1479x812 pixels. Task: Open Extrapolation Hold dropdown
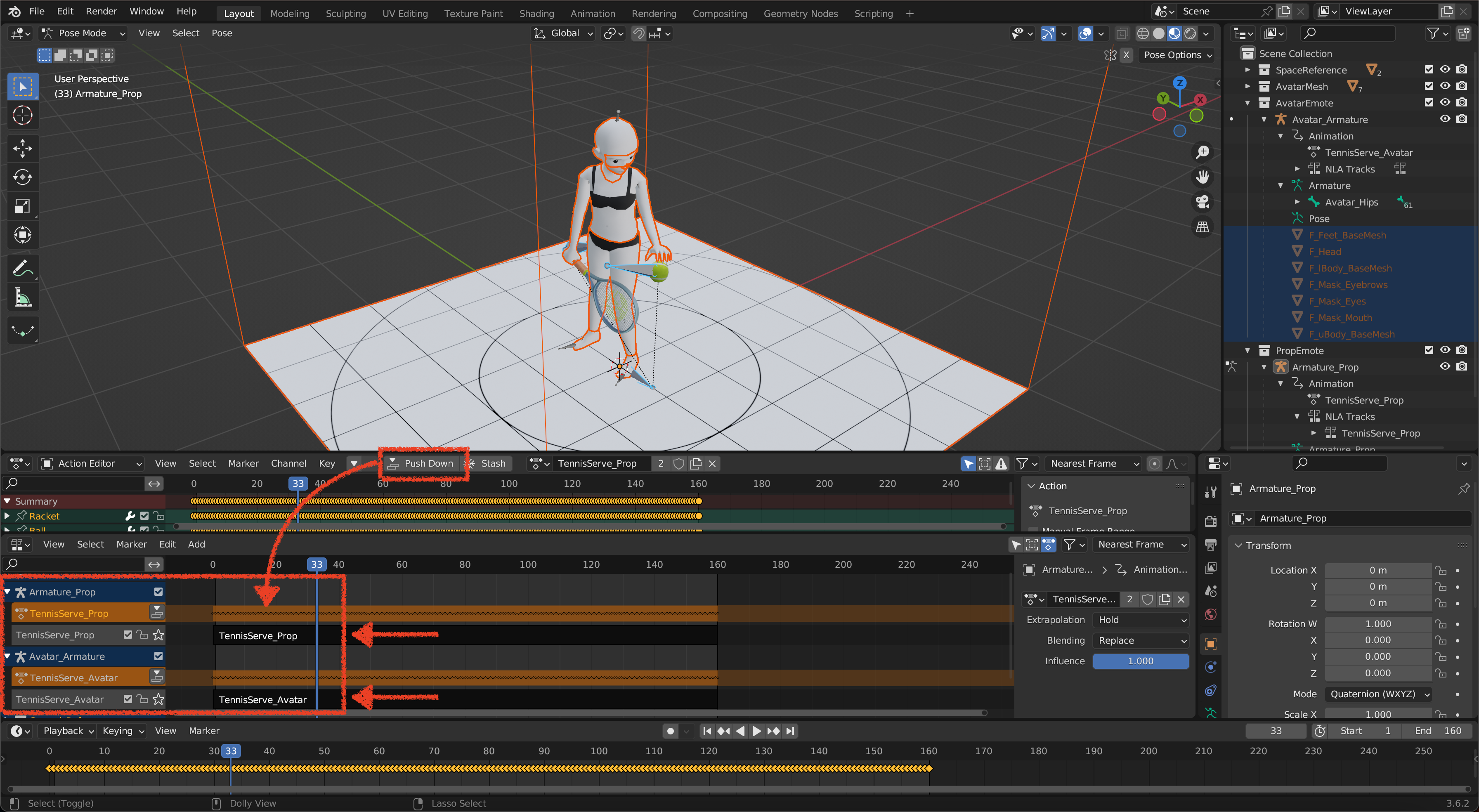1140,620
